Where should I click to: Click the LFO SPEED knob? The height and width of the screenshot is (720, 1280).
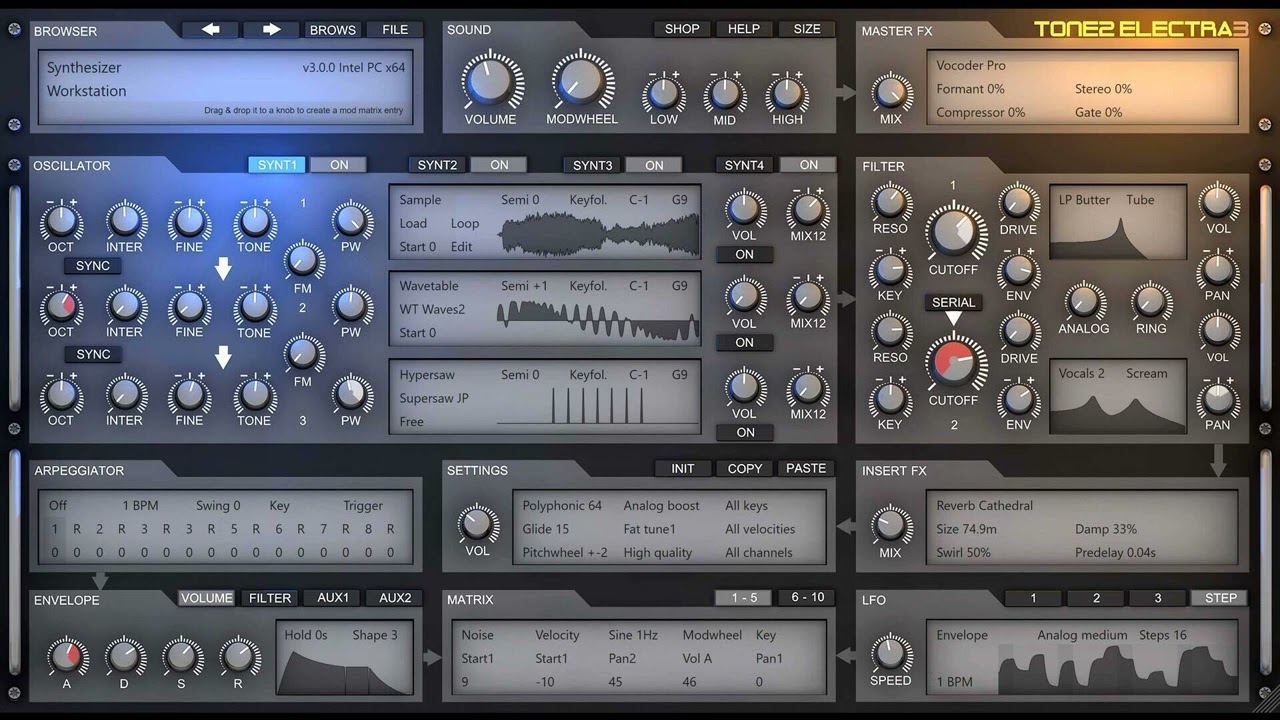[890, 654]
